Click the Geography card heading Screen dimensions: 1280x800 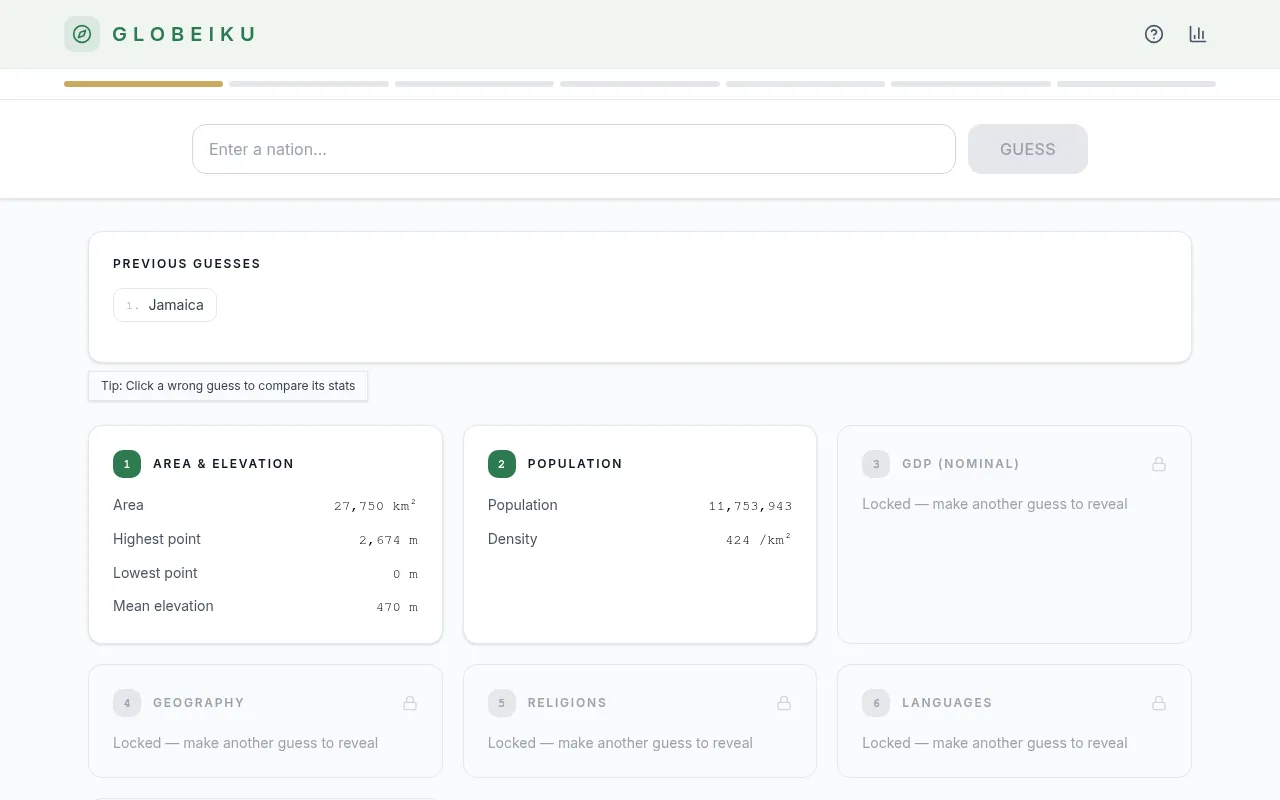(198, 703)
